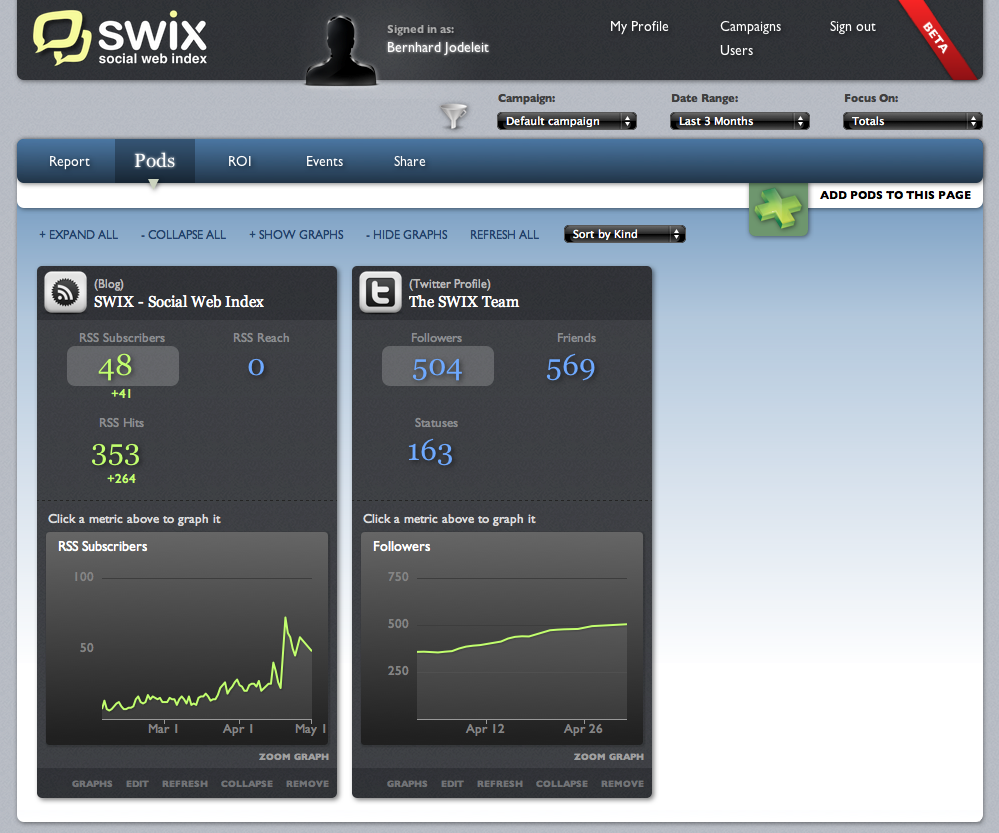999x833 pixels.
Task: Click the red BETA ribbon
Action: pyautogui.click(x=939, y=38)
